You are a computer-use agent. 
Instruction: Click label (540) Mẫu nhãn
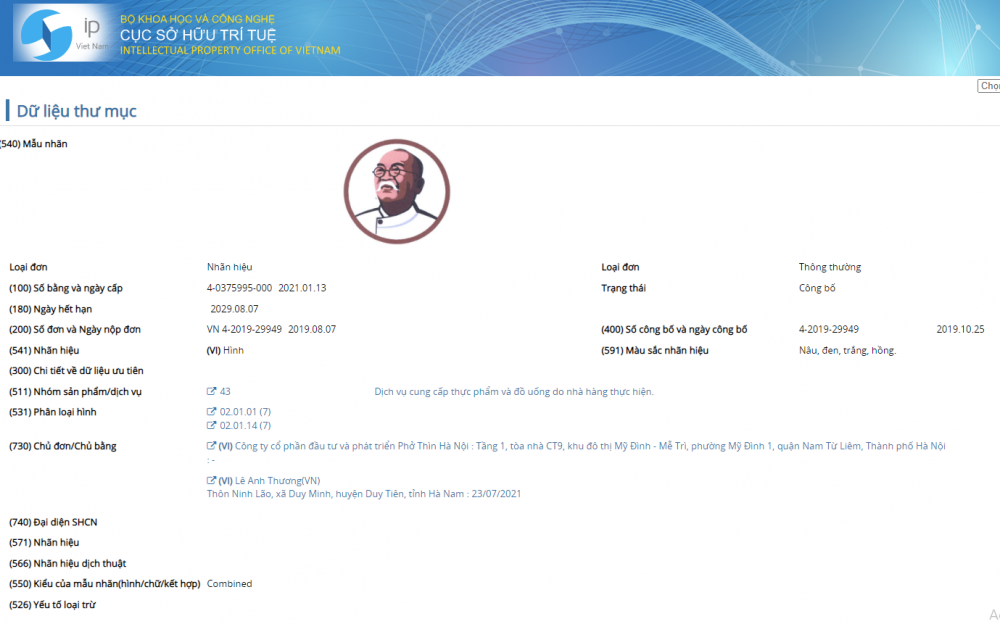click(x=34, y=144)
